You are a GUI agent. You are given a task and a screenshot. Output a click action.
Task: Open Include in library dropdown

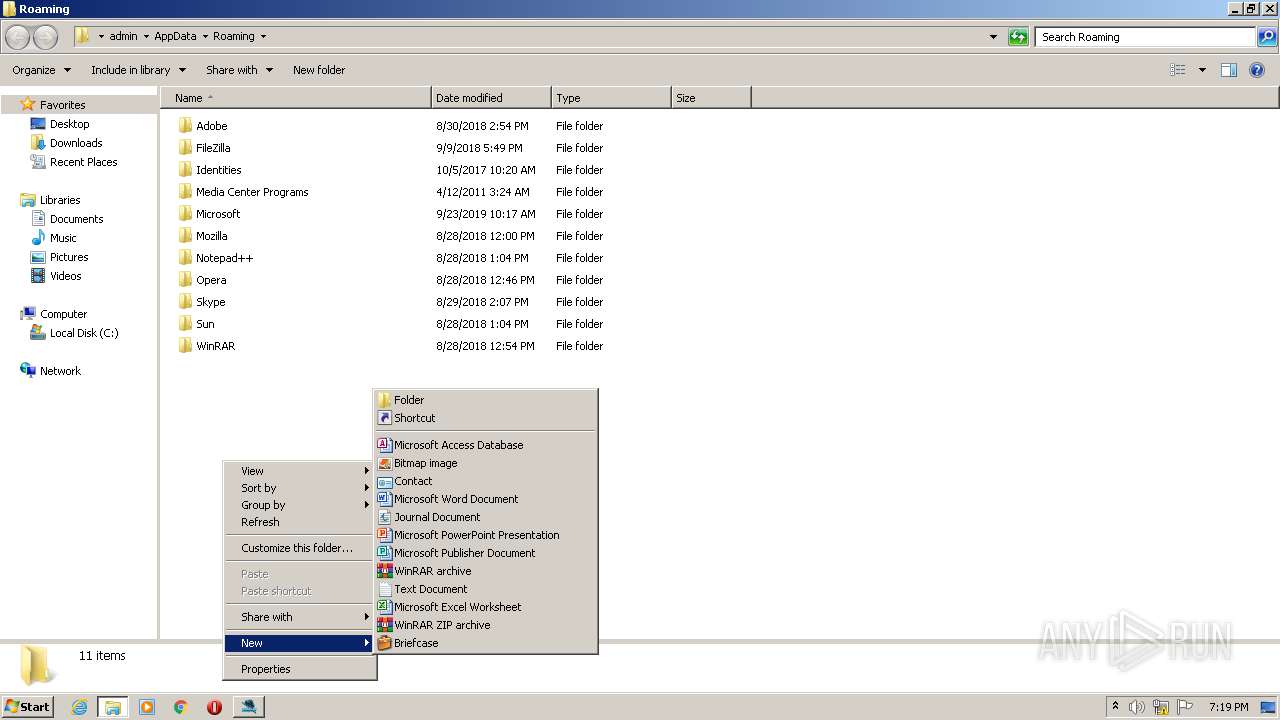[x=138, y=70]
